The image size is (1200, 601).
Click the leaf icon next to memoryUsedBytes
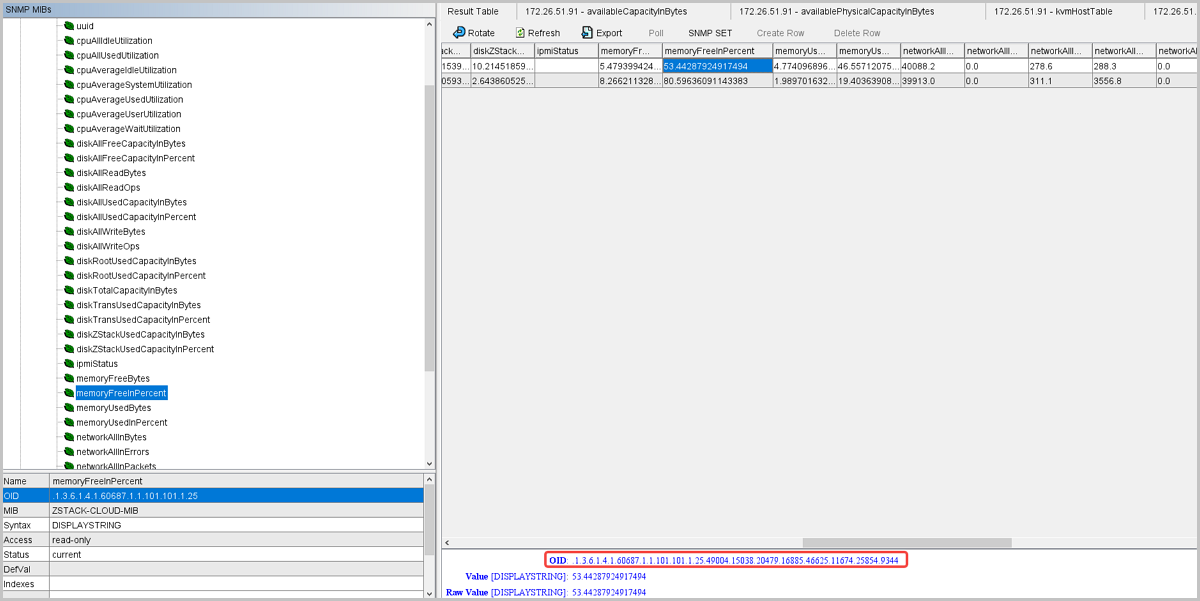(69, 408)
